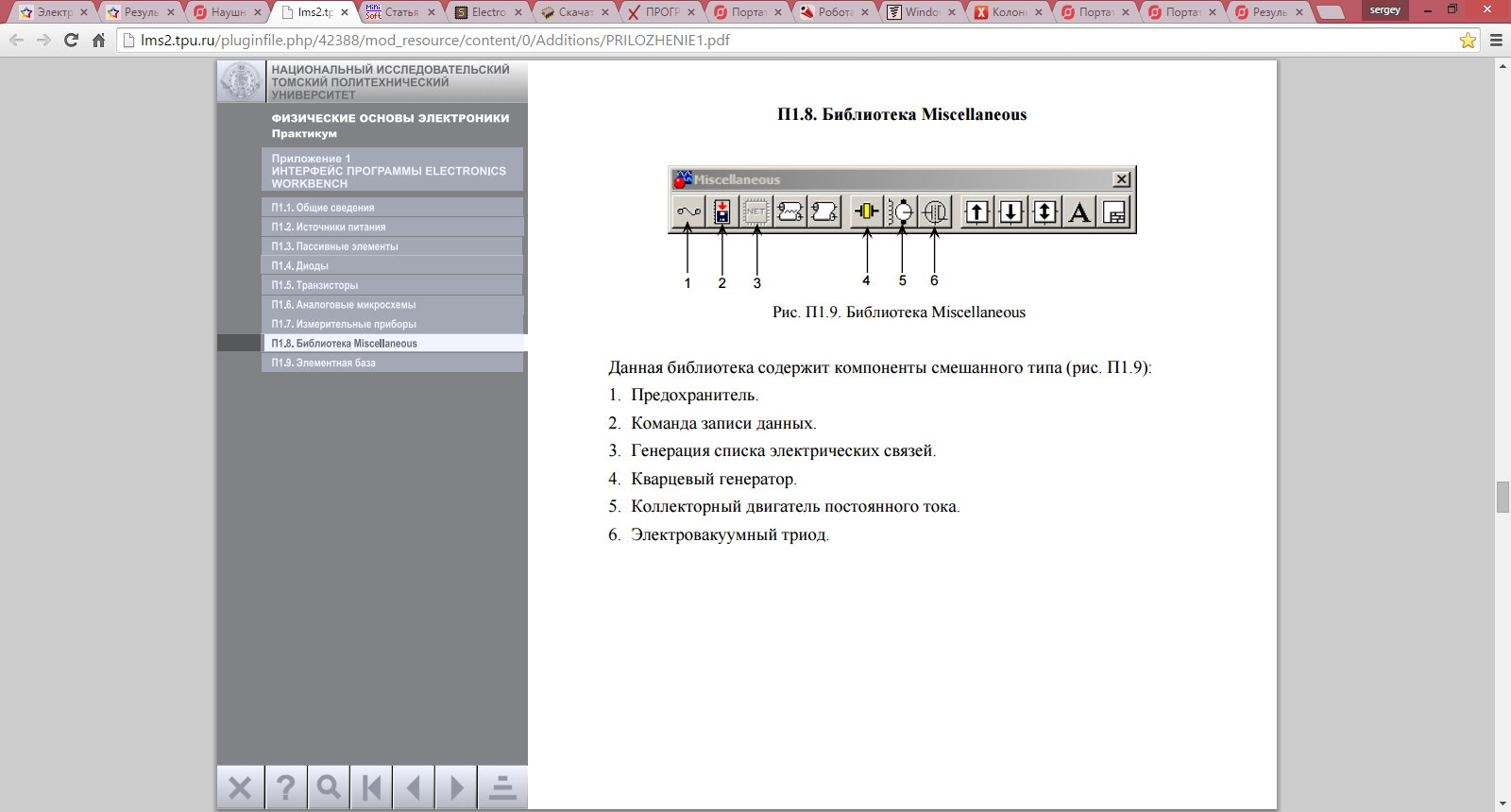Screen dimensions: 1511x812
Task: Open section П1.1. Общие сведения
Action: point(392,208)
